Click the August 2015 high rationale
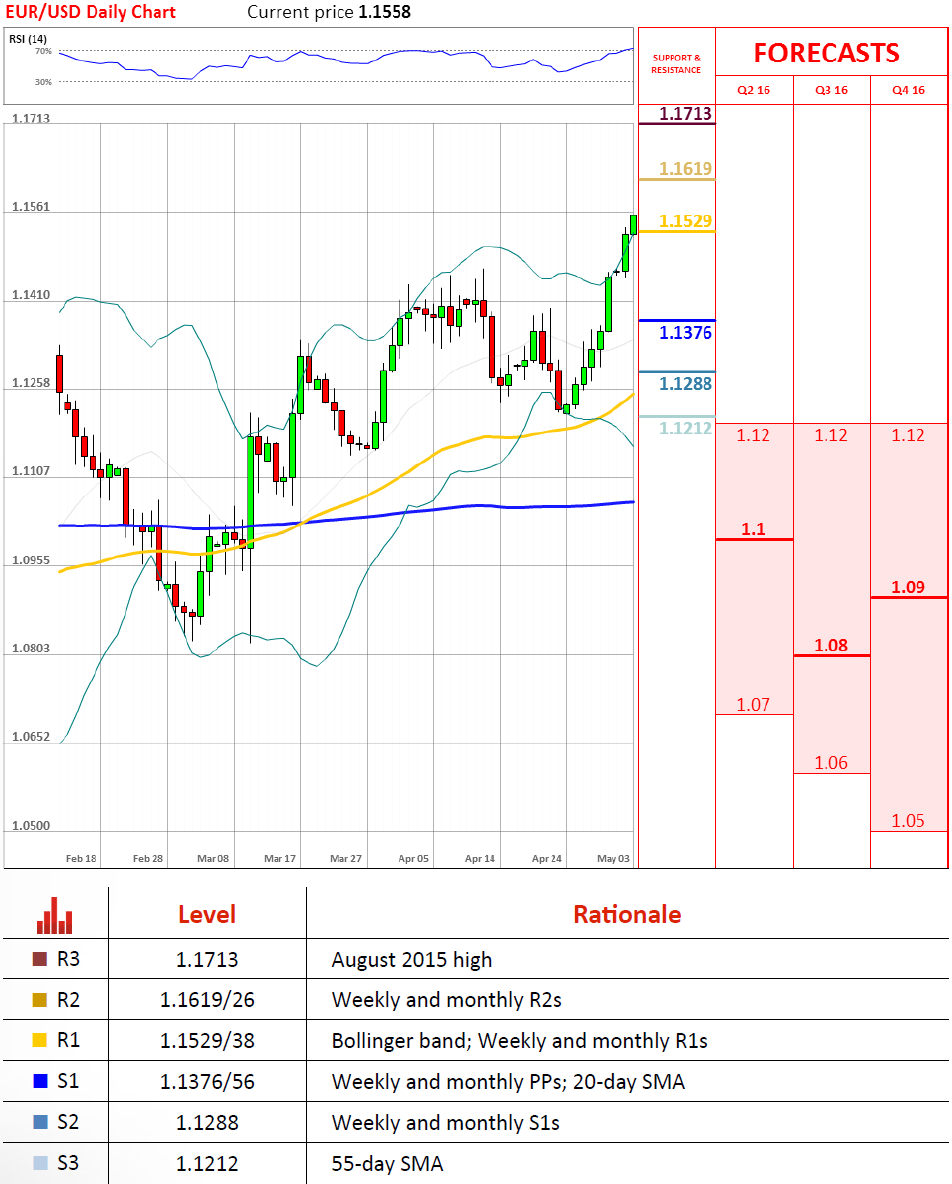This screenshot has width=952, height=1184. click(412, 960)
